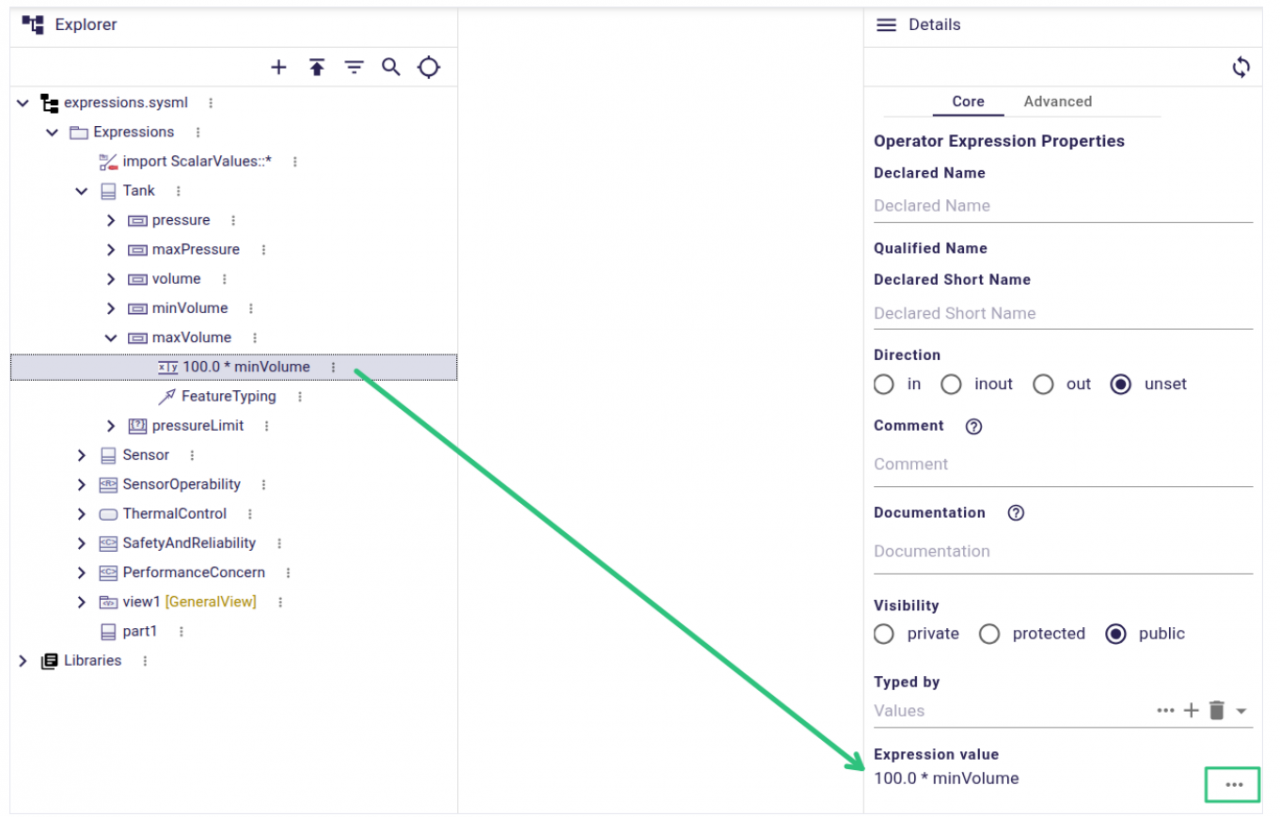Screen dimensions: 1280x817
Task: Select the import ScalarValues::* item
Action: pos(197,161)
